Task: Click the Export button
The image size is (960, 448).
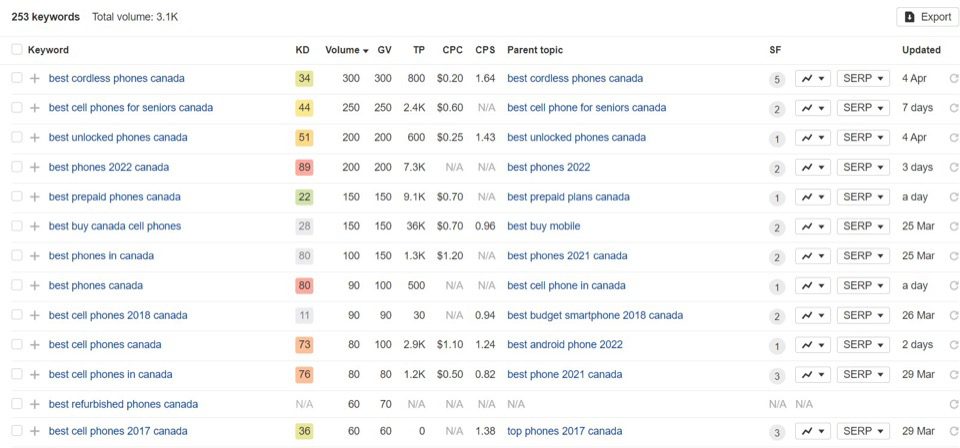Action: [926, 17]
